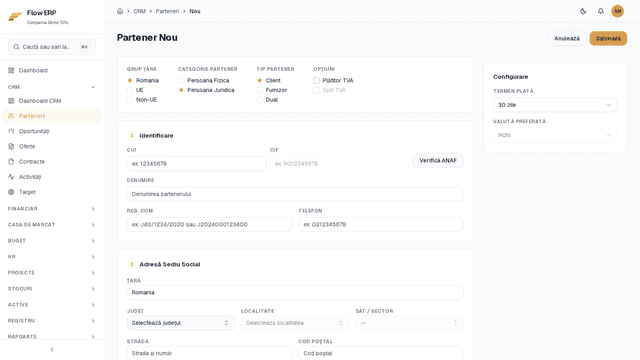Select Romania country group radio
The image size is (640, 360).
(x=130, y=80)
